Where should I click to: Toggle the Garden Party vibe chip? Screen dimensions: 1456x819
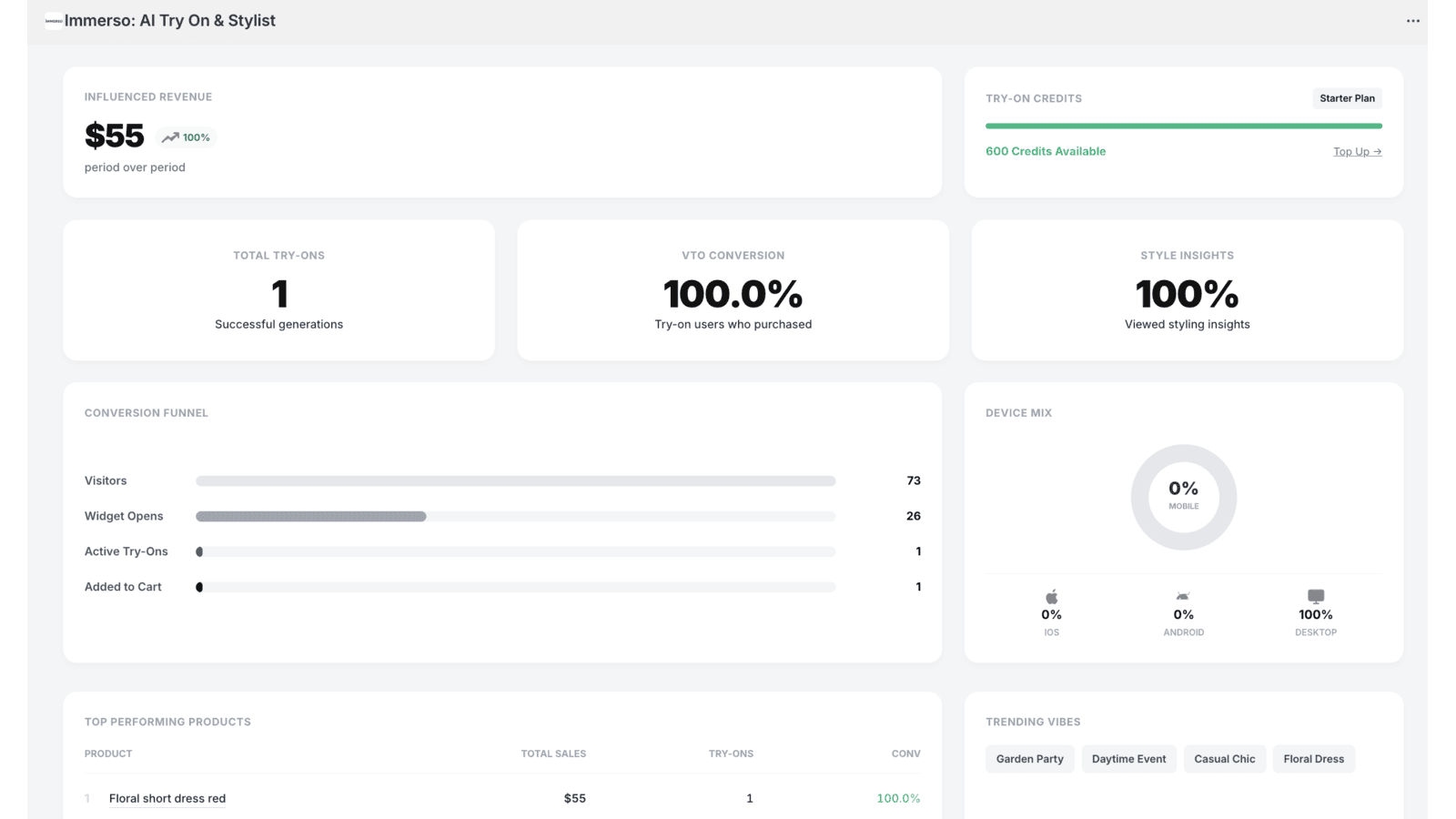point(1029,758)
